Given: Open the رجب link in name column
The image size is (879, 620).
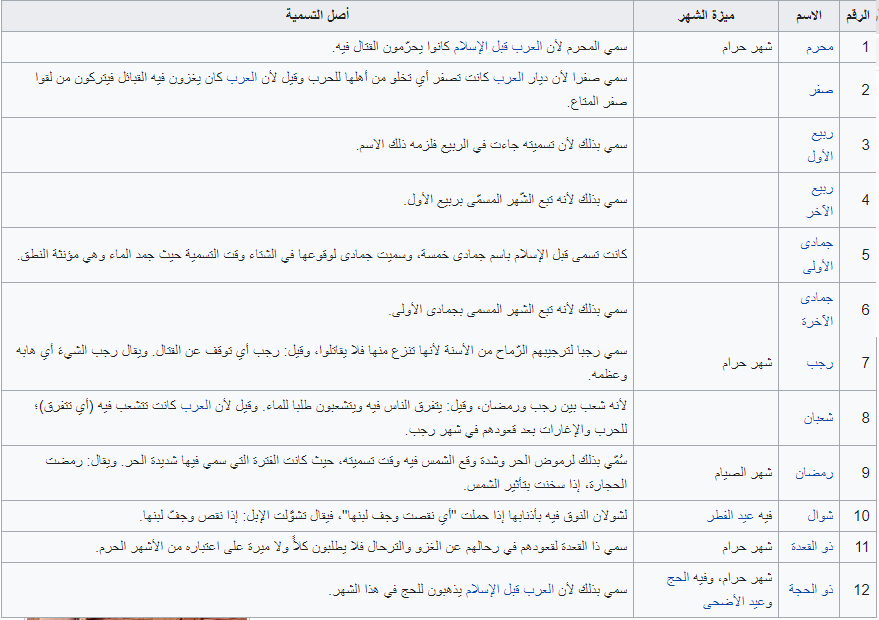Looking at the screenshot, I should 823,364.
